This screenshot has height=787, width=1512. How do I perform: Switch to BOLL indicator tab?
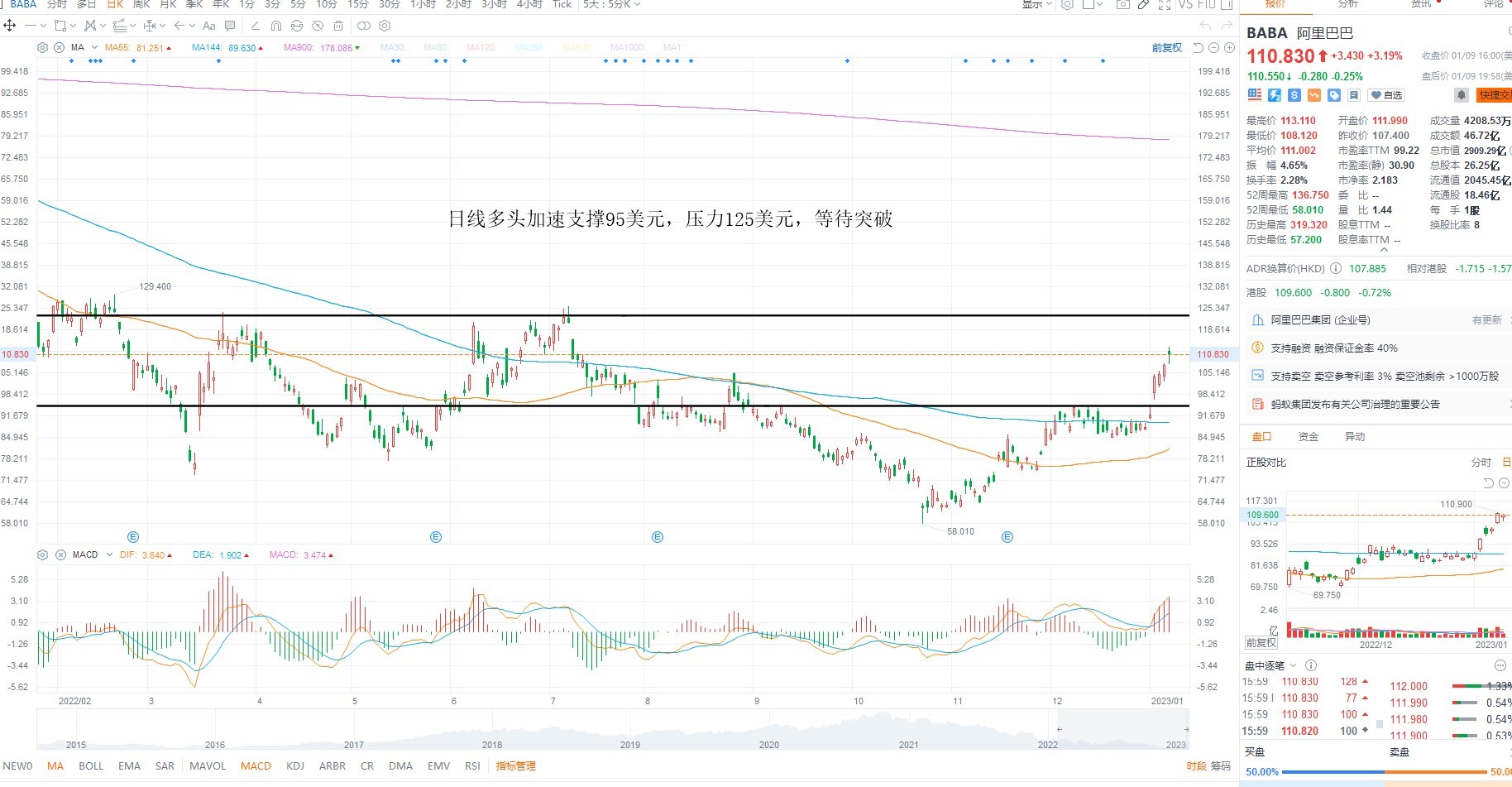coord(91,766)
